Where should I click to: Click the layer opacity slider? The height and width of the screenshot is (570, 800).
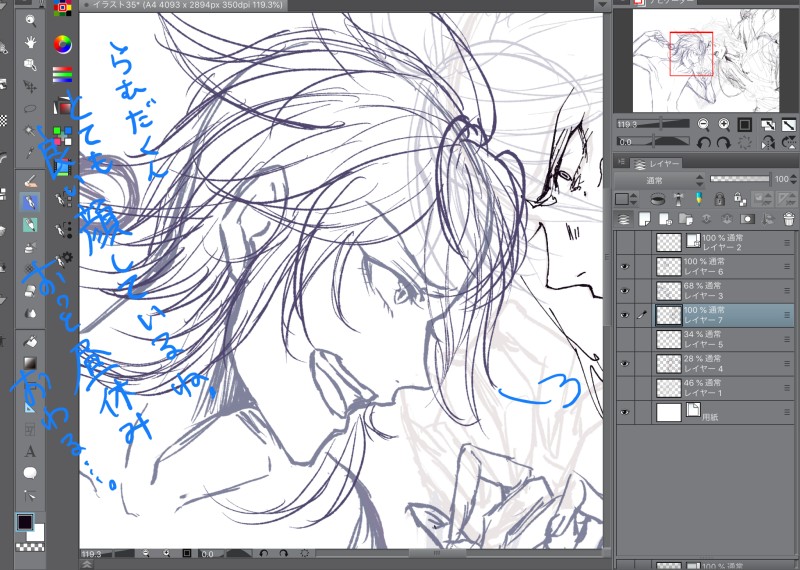click(x=739, y=179)
